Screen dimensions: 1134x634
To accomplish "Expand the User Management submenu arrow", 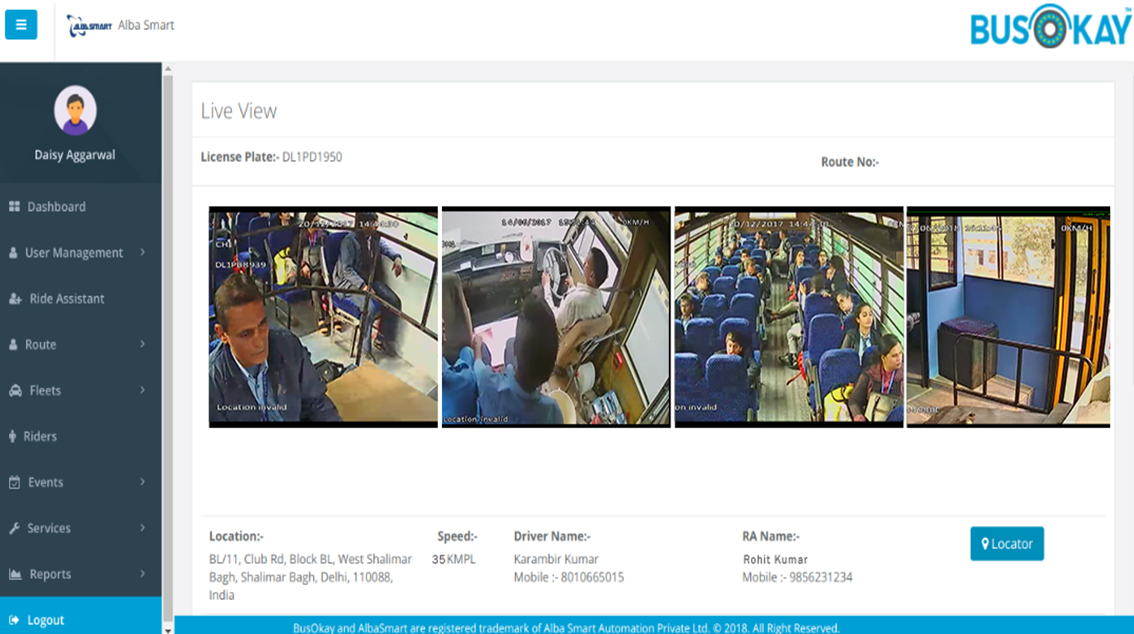I will (143, 253).
